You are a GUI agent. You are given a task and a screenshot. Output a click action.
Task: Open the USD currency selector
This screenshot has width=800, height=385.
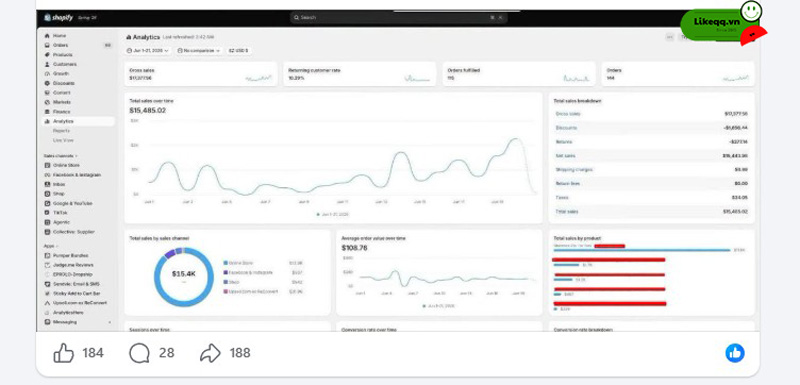click(238, 51)
